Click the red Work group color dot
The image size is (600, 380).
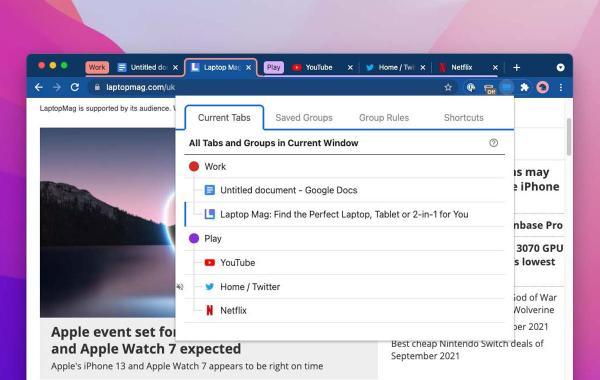click(194, 166)
